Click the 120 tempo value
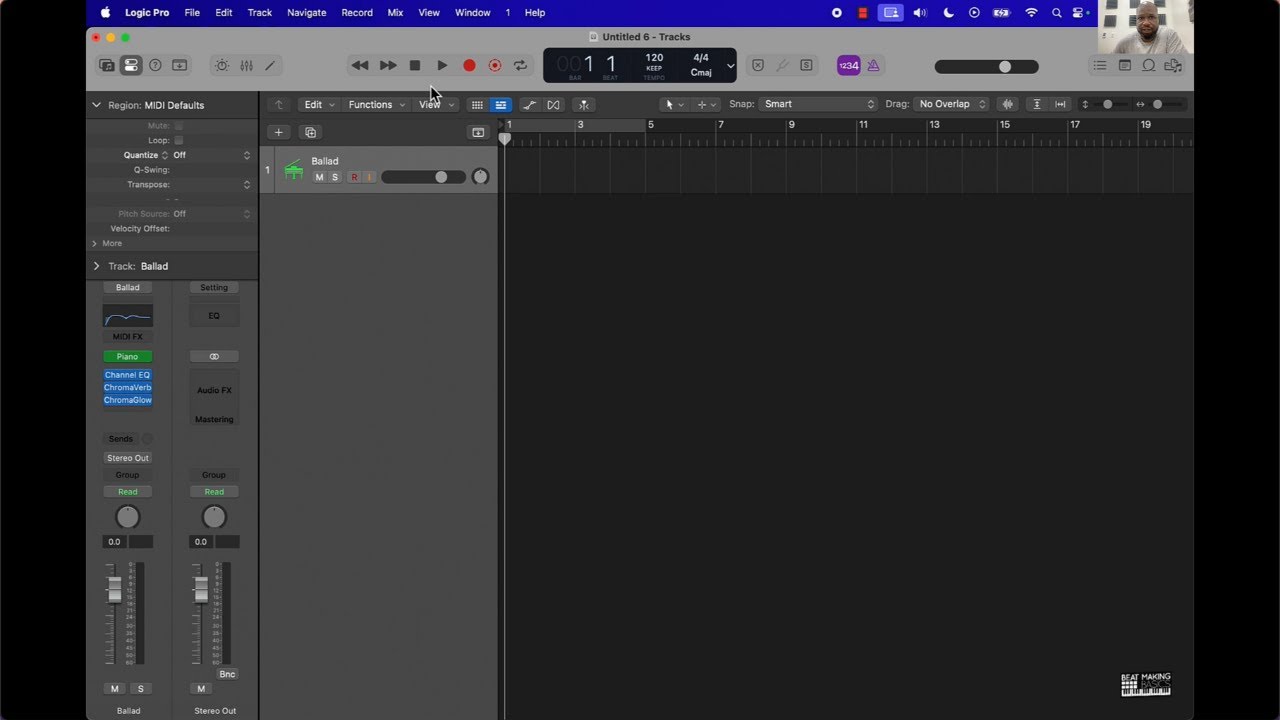Image resolution: width=1280 pixels, height=720 pixels. [x=654, y=58]
